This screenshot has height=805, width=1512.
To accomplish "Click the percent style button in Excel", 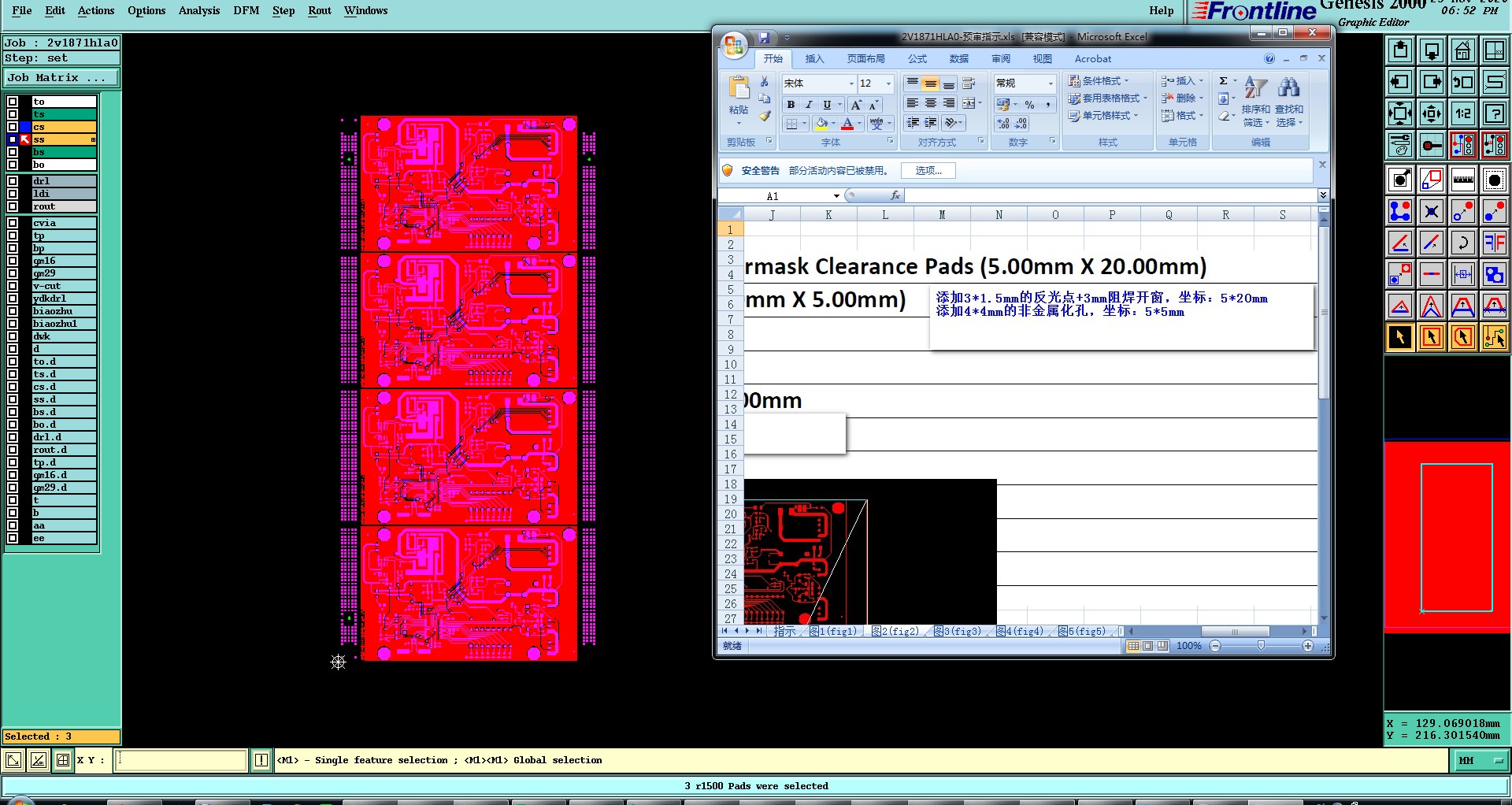I will (1029, 105).
